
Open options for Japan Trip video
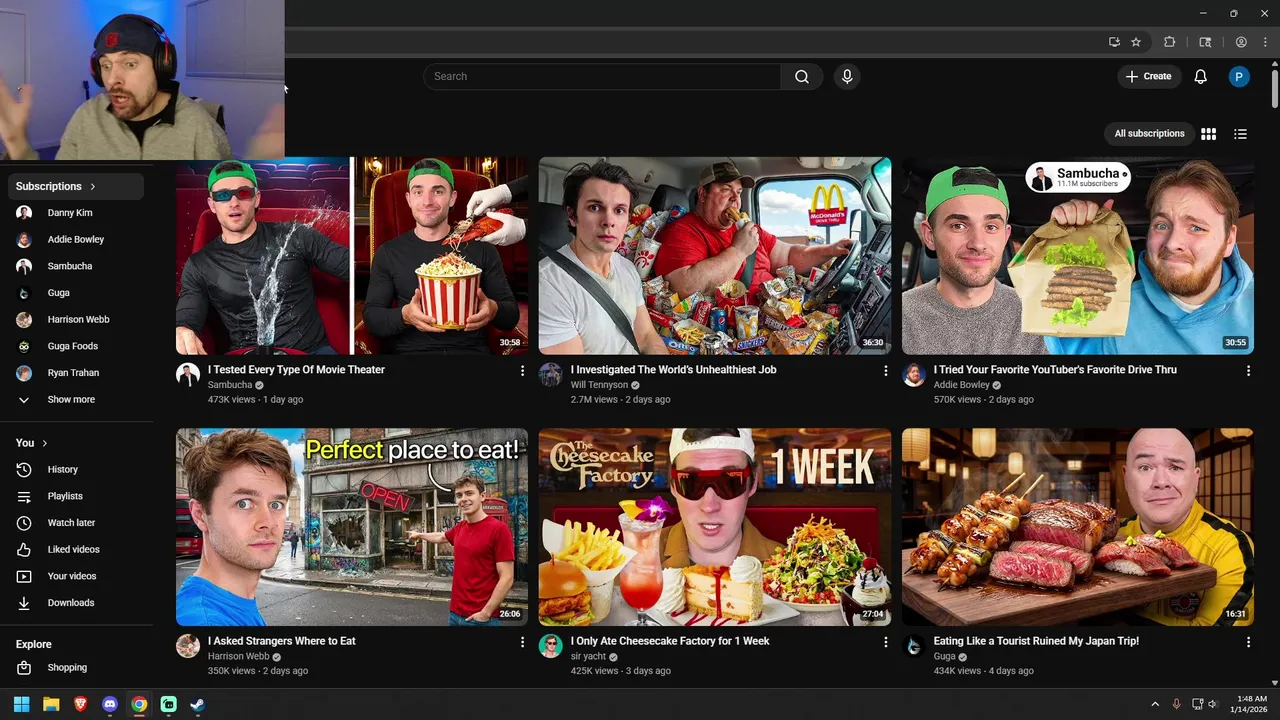click(1248, 642)
